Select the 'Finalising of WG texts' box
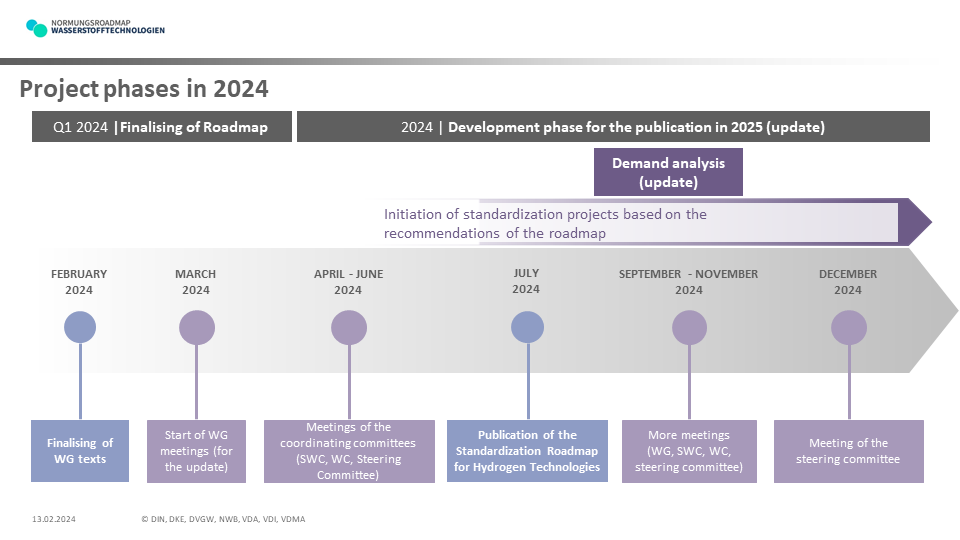 [80, 451]
